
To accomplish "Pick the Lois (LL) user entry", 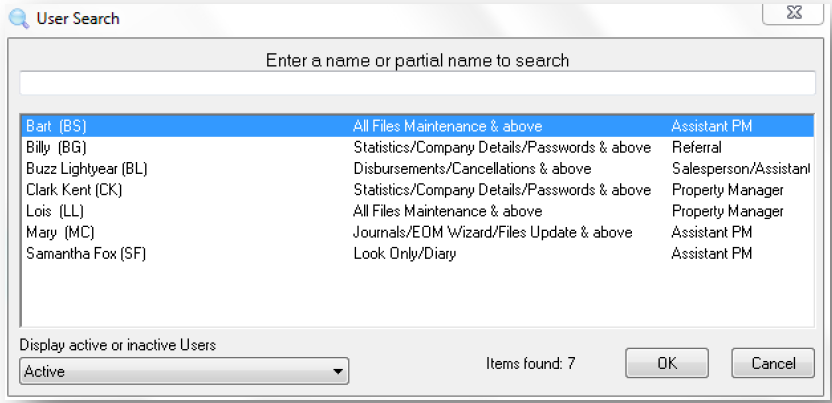I will click(x=417, y=211).
